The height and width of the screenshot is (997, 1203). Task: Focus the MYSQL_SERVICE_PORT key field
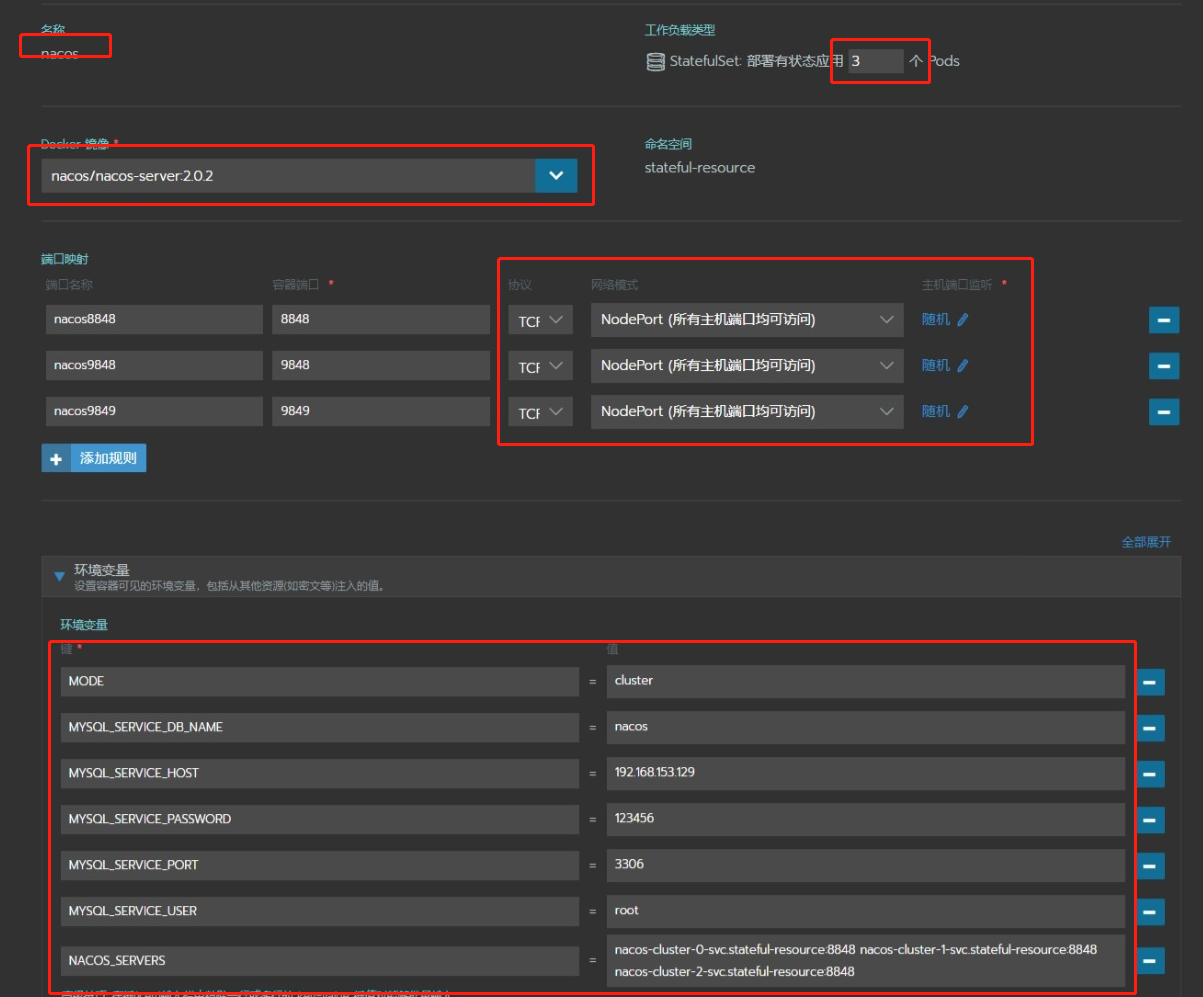coord(320,866)
